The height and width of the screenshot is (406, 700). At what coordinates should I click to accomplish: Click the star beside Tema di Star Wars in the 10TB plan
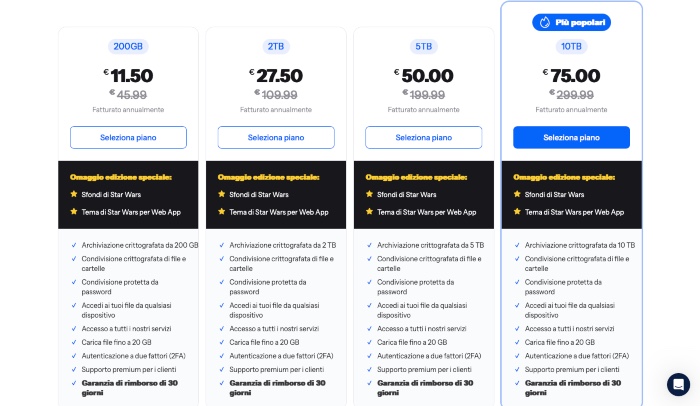click(x=518, y=212)
